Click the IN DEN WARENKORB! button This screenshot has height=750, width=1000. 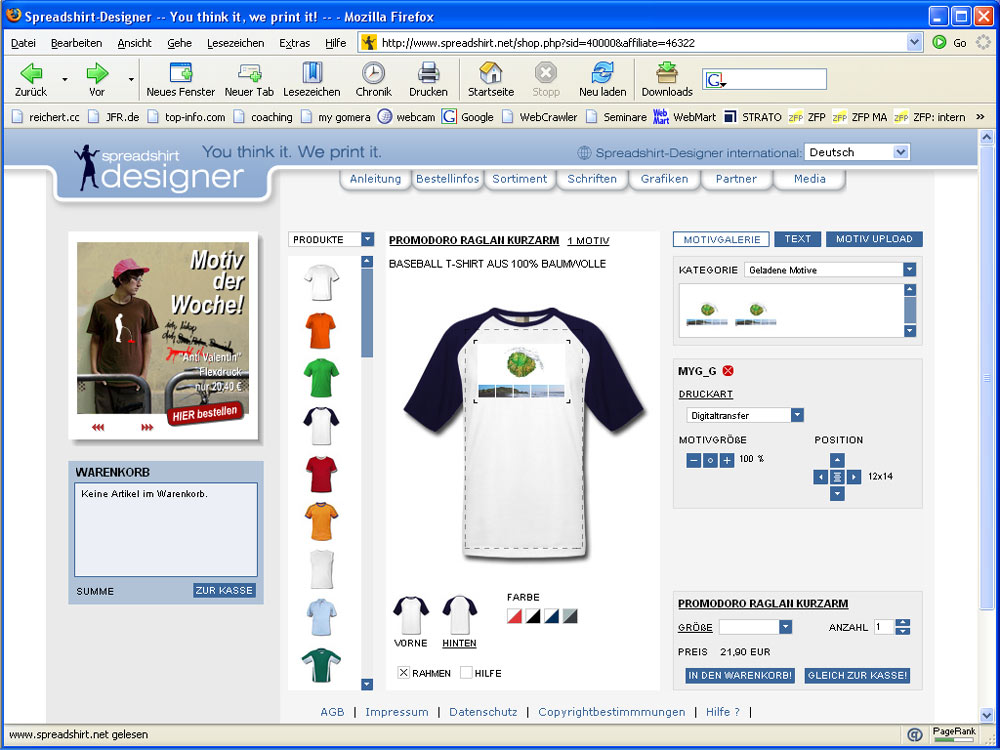[x=740, y=675]
